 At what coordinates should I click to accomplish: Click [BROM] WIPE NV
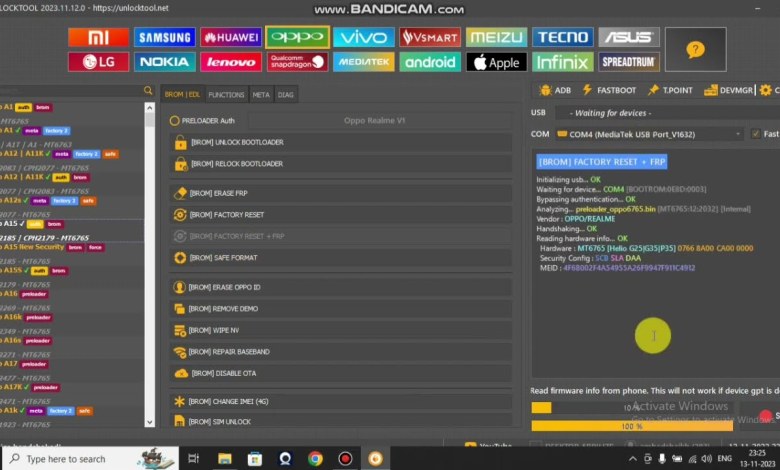click(x=340, y=330)
